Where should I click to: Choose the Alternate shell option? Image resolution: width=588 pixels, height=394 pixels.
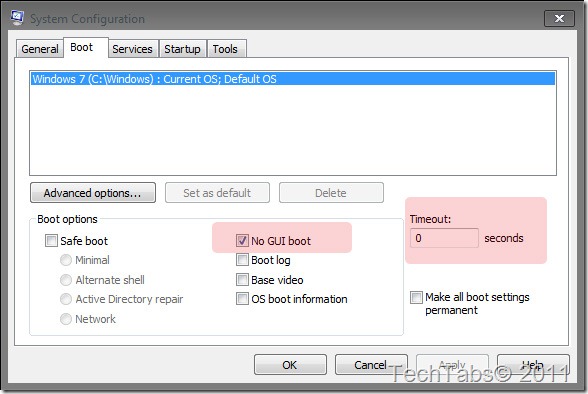66,280
